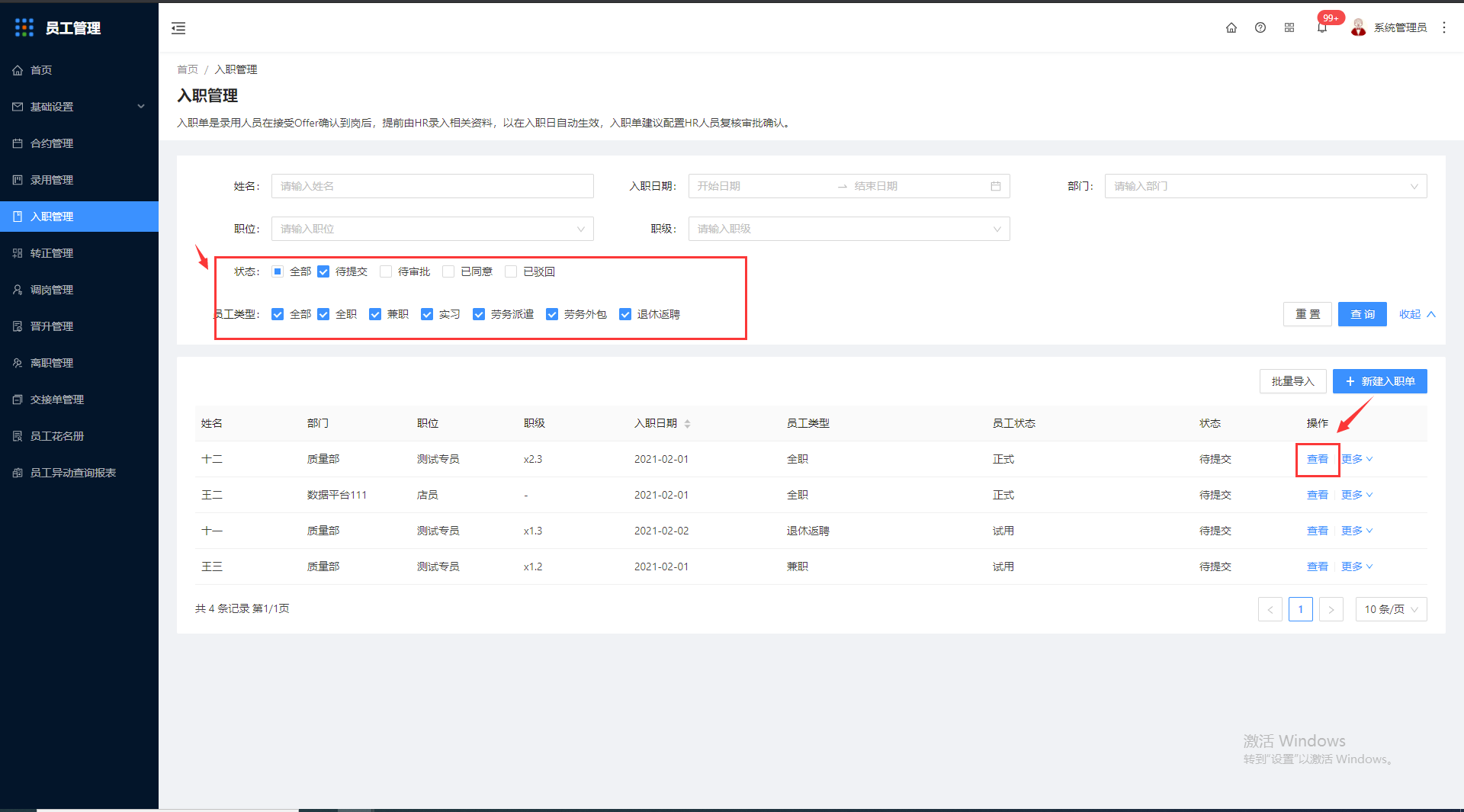Open help question-mark icon

tap(1260, 27)
